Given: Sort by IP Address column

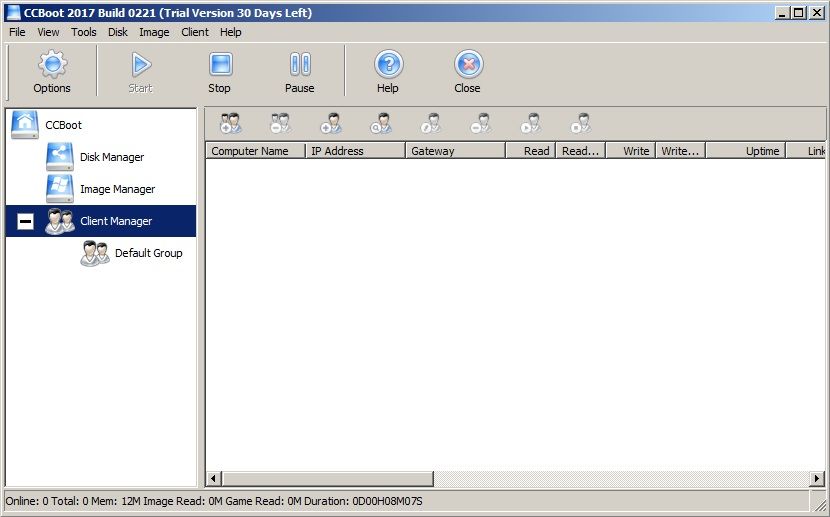Looking at the screenshot, I should [x=355, y=151].
